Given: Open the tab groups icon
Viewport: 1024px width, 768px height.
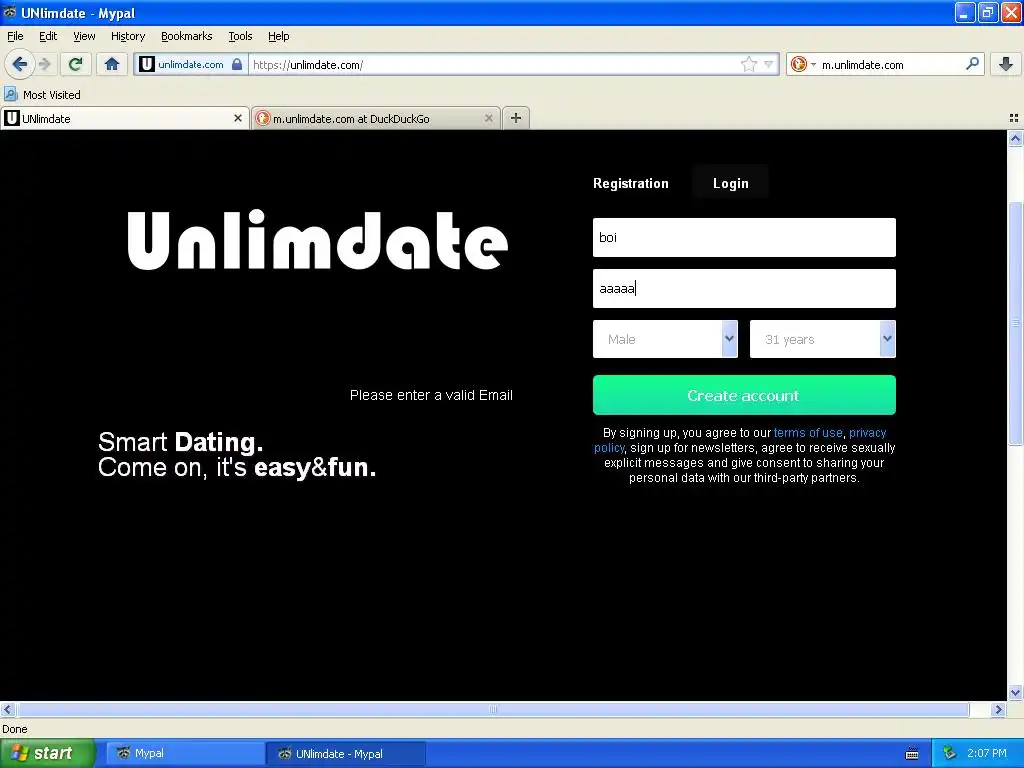Looking at the screenshot, I should coord(1014,118).
